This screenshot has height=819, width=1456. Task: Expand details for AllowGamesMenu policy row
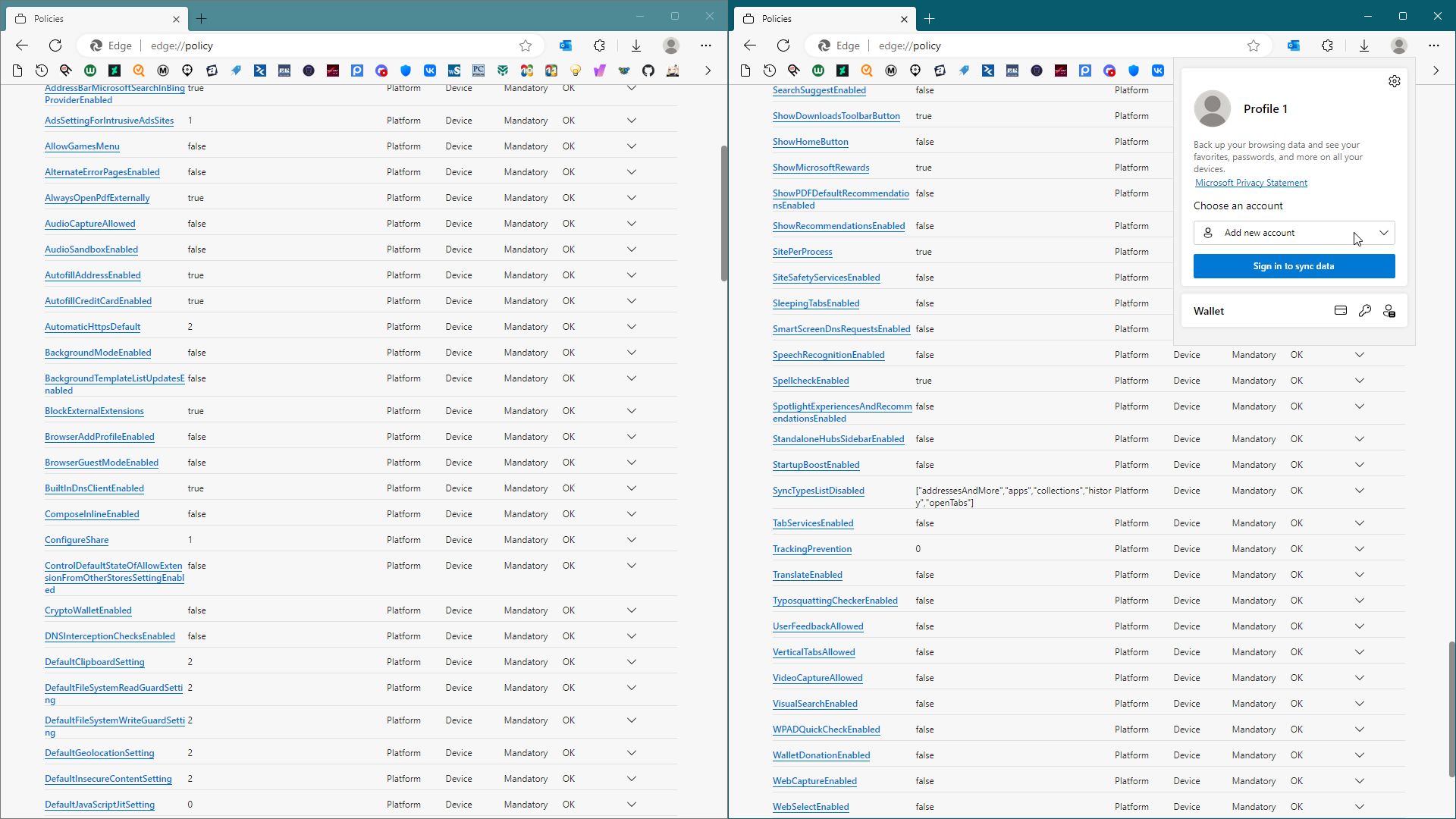coord(631,146)
